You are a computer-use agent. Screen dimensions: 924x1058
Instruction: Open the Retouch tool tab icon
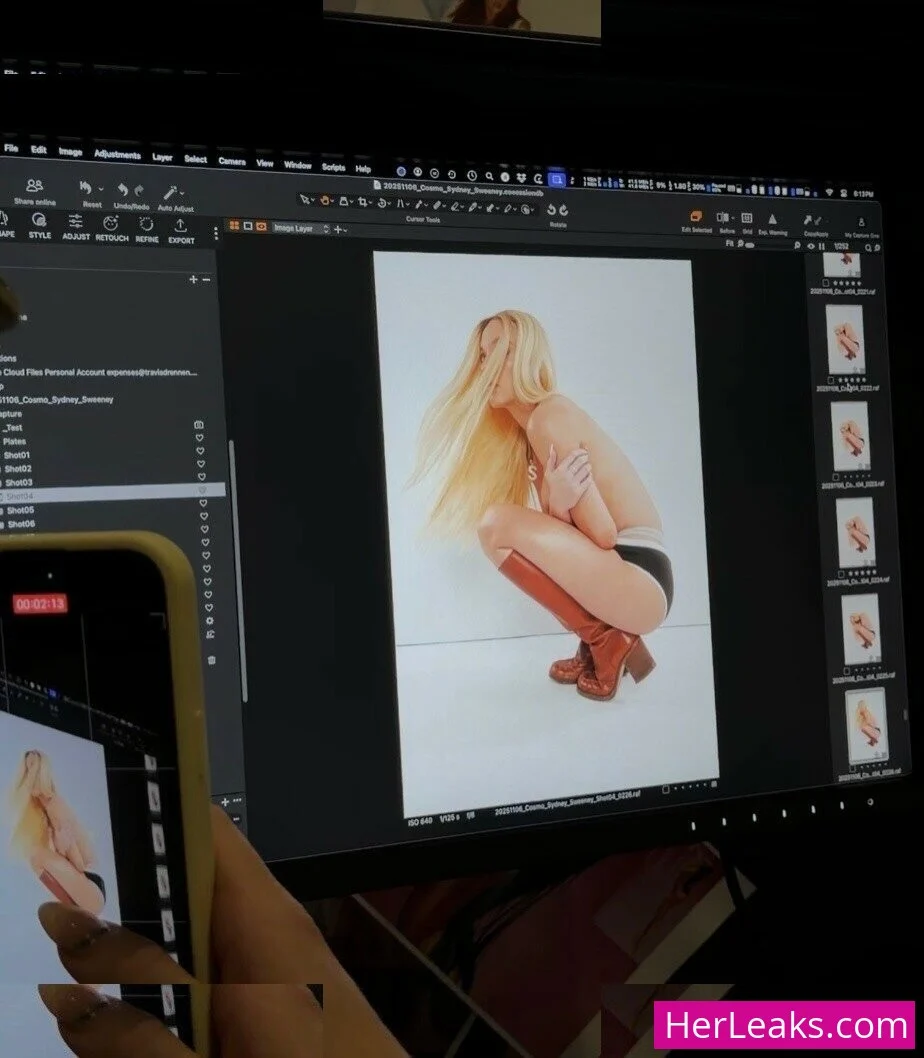(111, 224)
